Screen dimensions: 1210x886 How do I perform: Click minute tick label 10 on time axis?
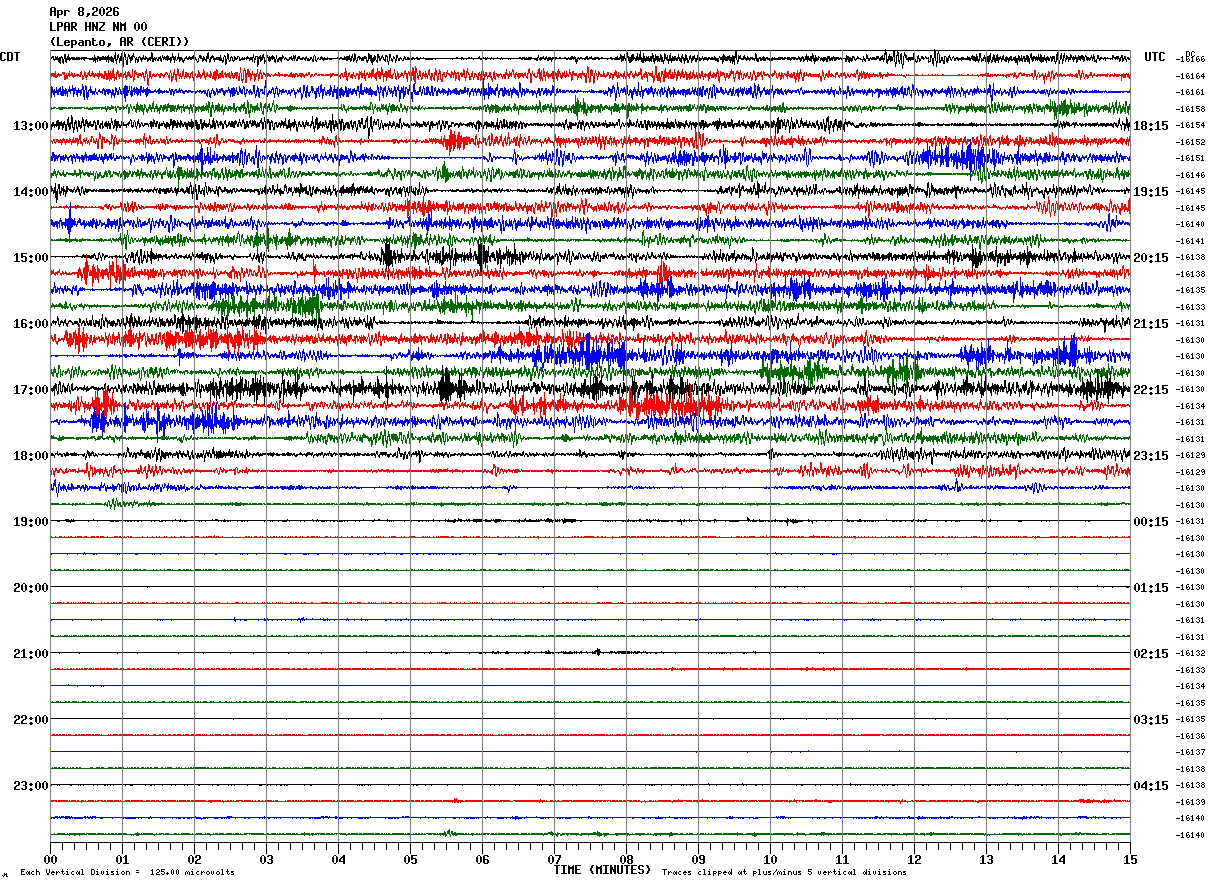771,860
